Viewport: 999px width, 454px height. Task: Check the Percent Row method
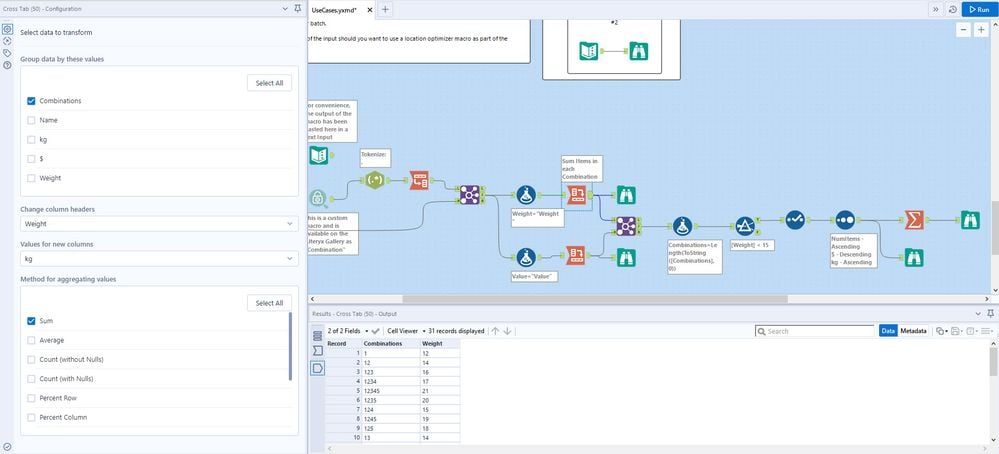coord(31,398)
